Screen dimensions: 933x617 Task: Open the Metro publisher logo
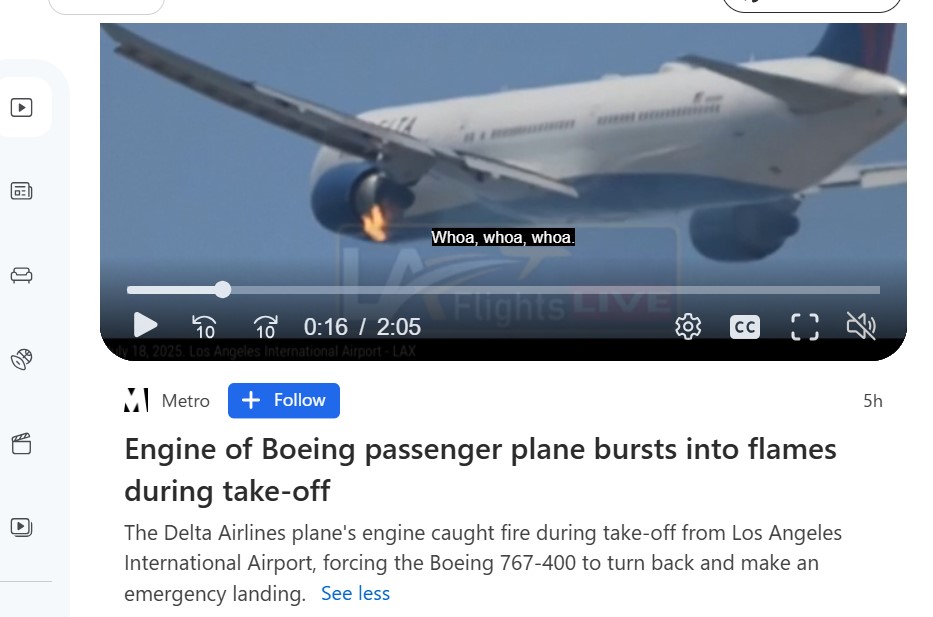(136, 400)
